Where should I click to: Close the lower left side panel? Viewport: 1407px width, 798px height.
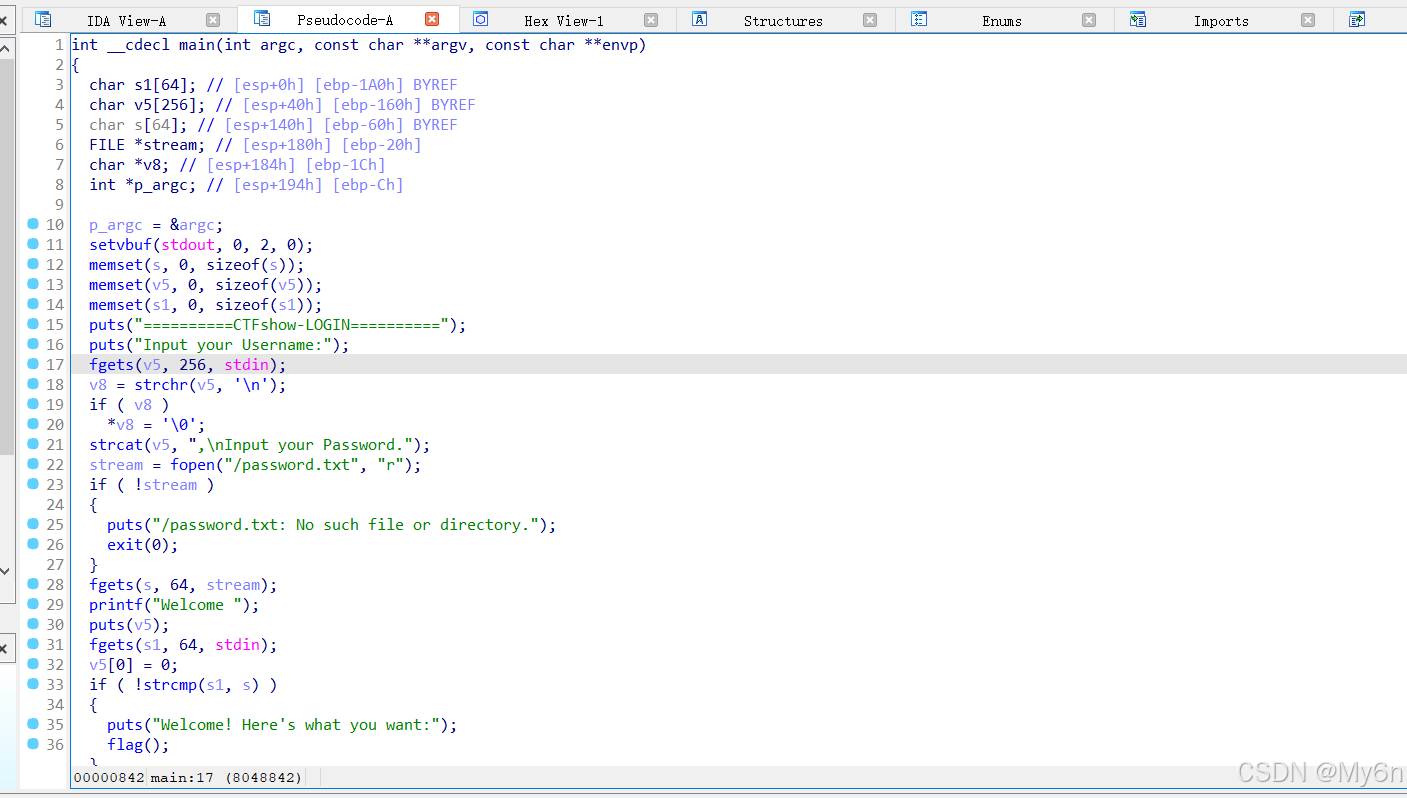(4, 649)
